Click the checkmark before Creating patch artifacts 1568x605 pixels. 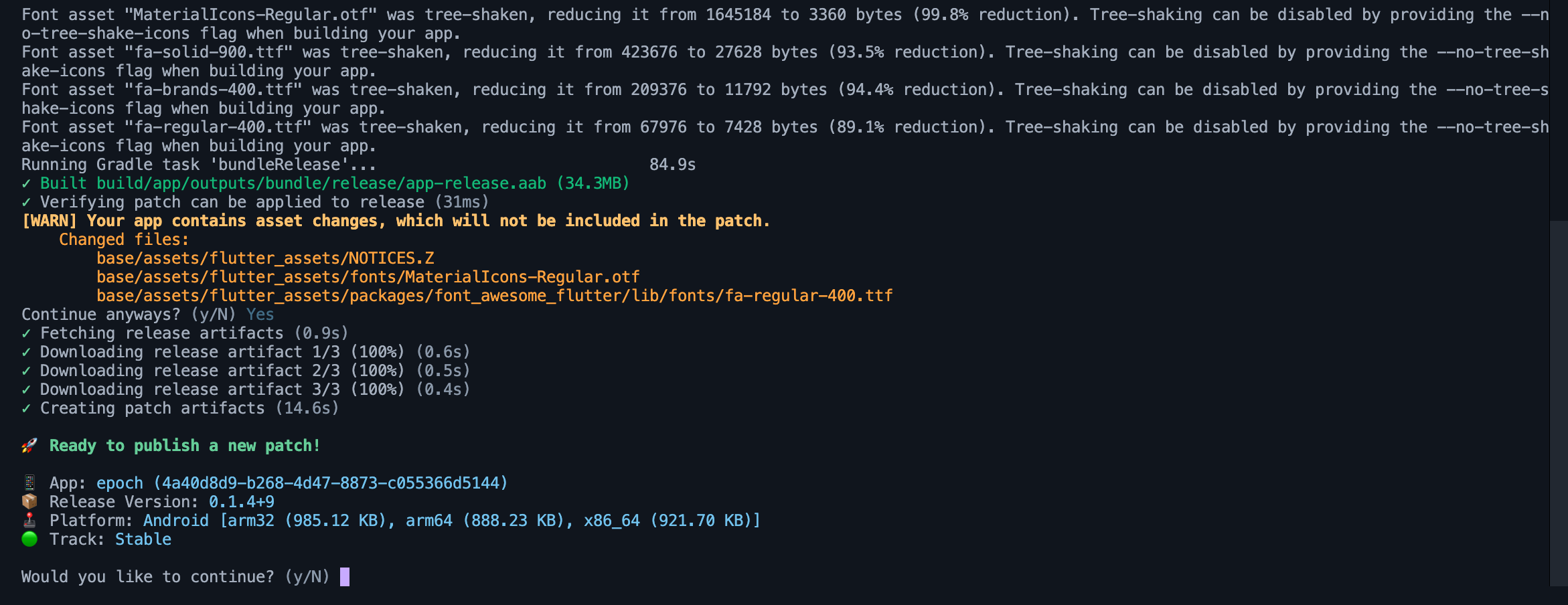pyautogui.click(x=26, y=408)
